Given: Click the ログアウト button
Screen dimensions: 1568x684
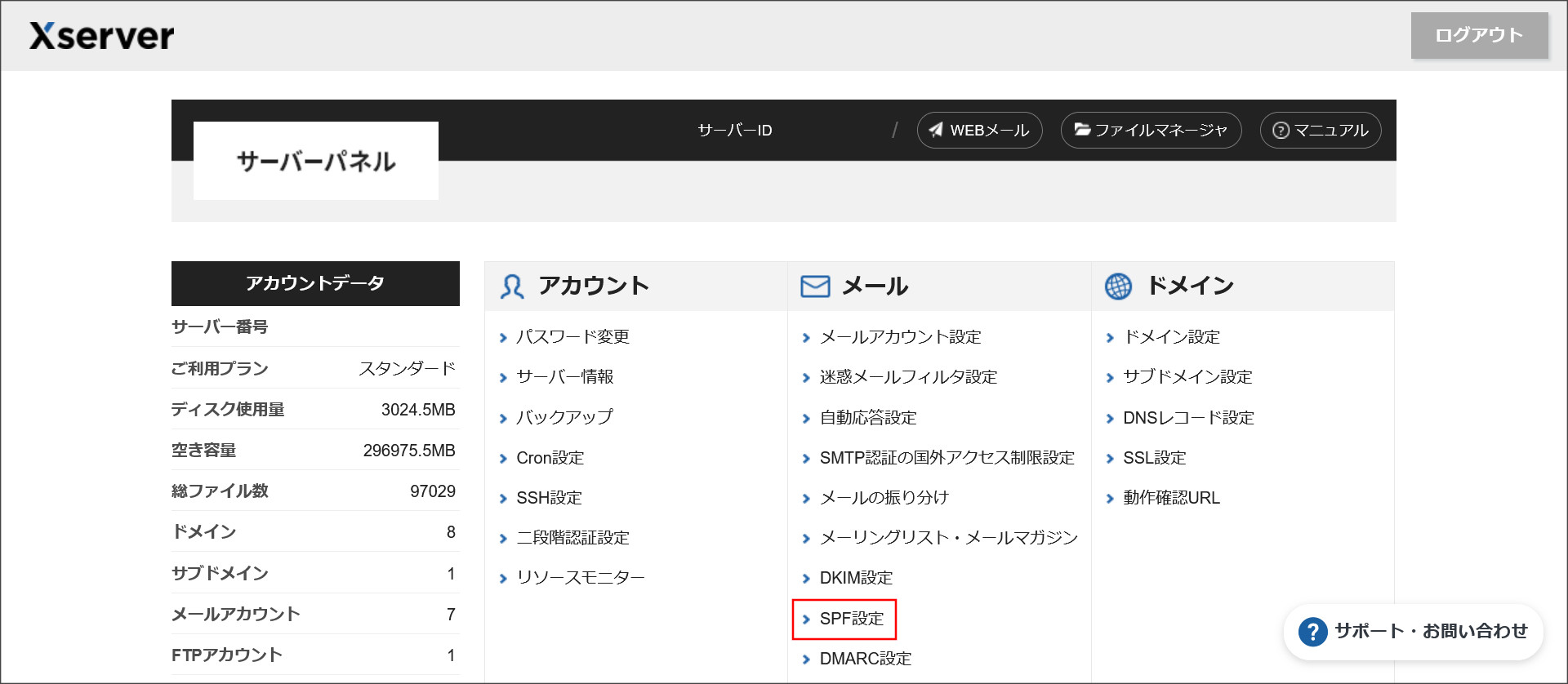Looking at the screenshot, I should (1479, 35).
